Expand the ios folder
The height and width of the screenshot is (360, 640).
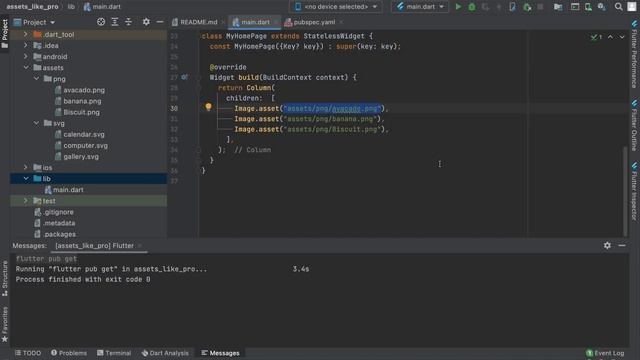(25, 167)
